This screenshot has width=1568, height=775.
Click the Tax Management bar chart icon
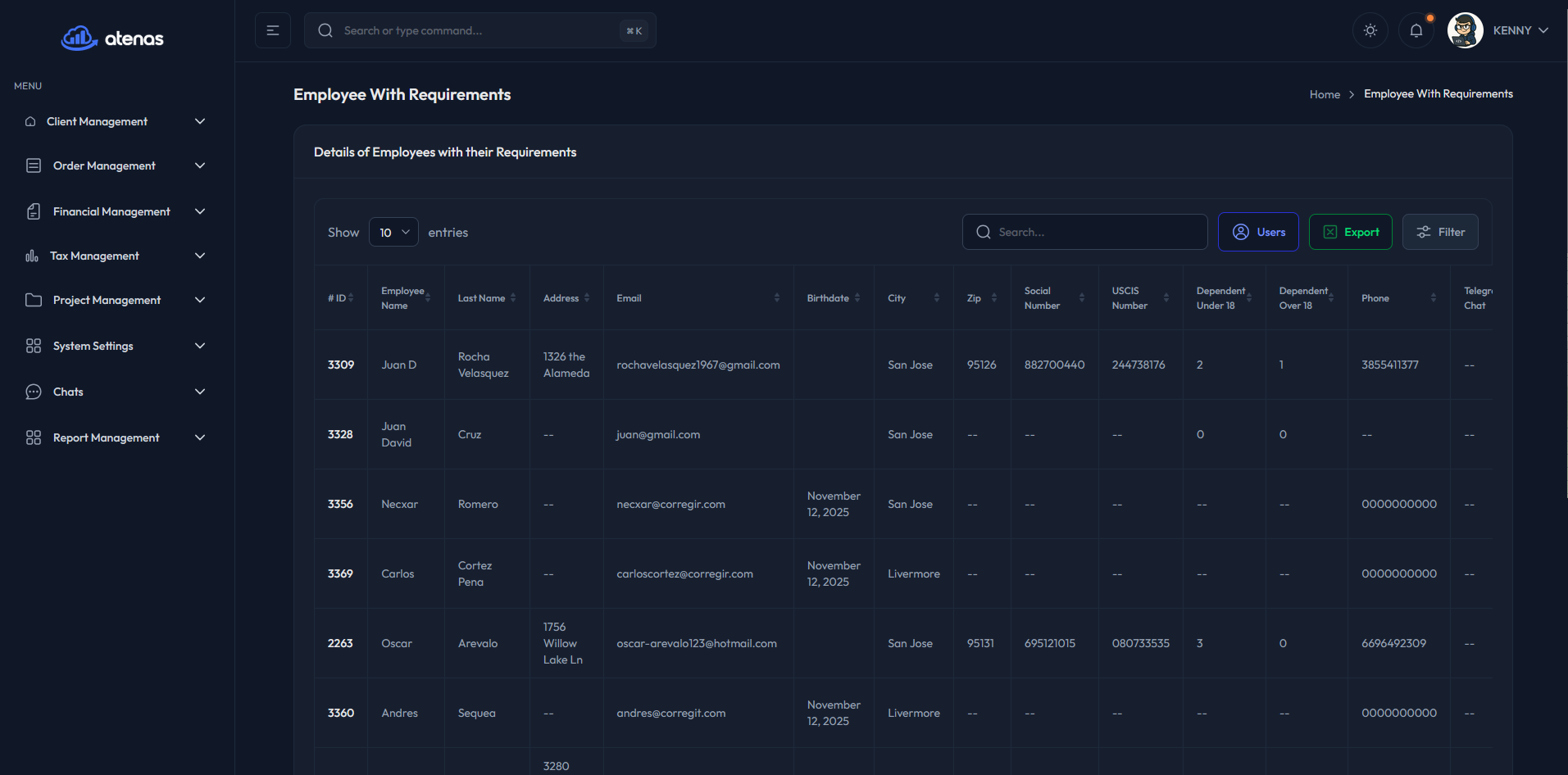click(32, 256)
